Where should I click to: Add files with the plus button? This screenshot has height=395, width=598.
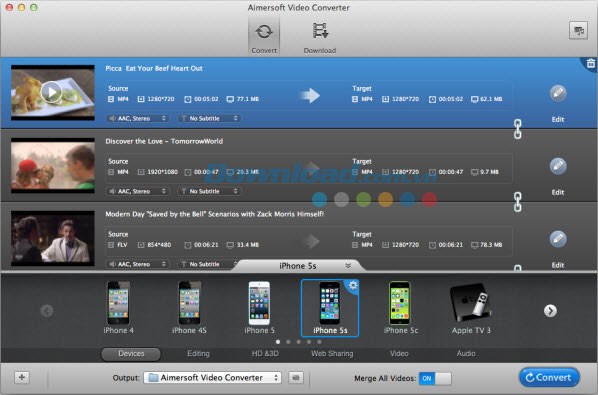(x=22, y=377)
